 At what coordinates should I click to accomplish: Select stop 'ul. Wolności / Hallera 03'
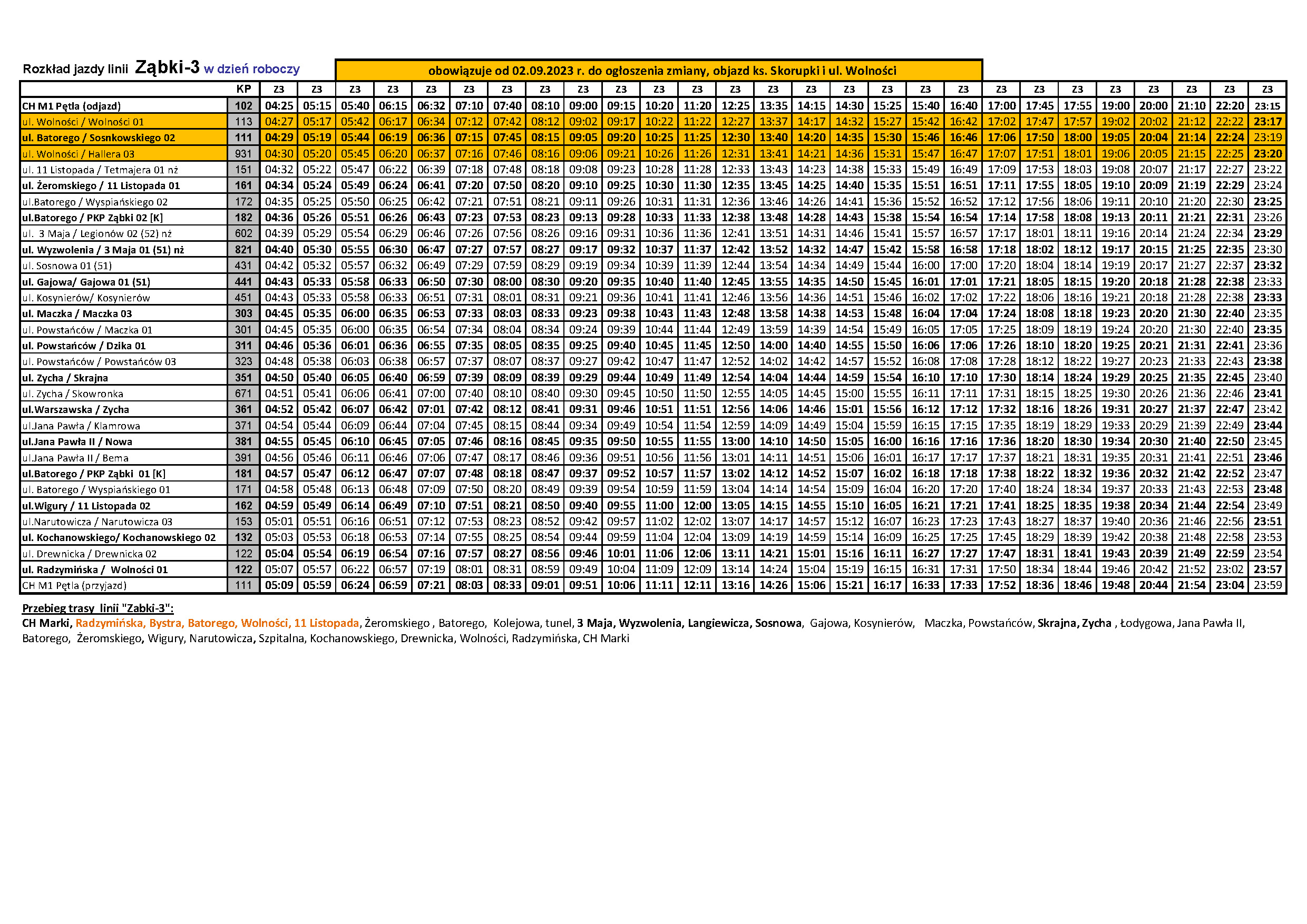click(78, 154)
